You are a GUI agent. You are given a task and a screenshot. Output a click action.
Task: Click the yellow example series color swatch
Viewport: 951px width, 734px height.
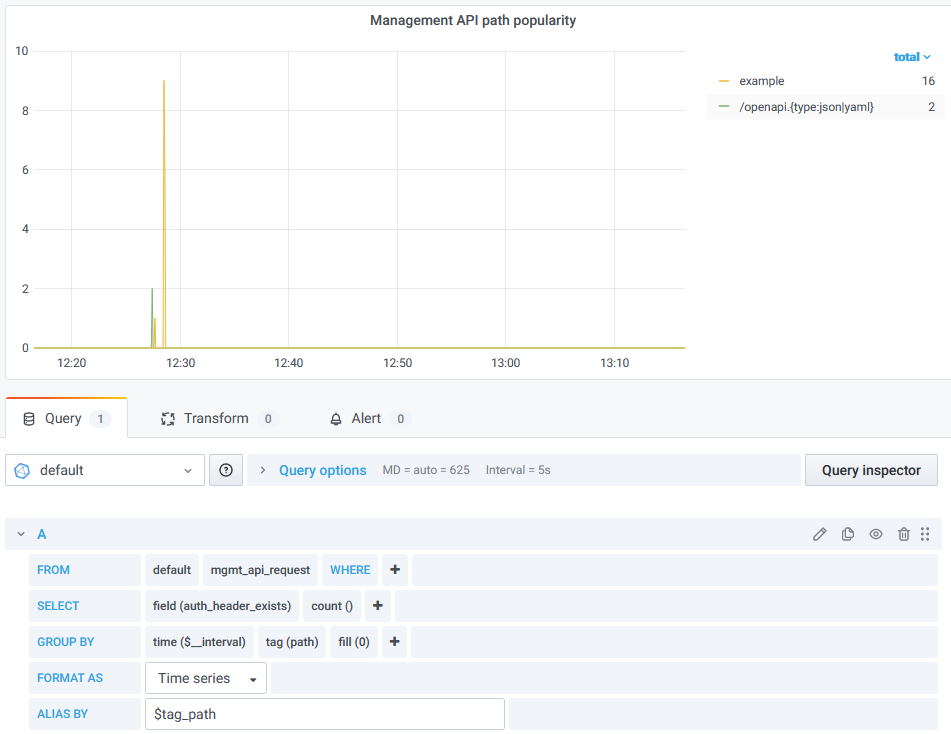(724, 81)
